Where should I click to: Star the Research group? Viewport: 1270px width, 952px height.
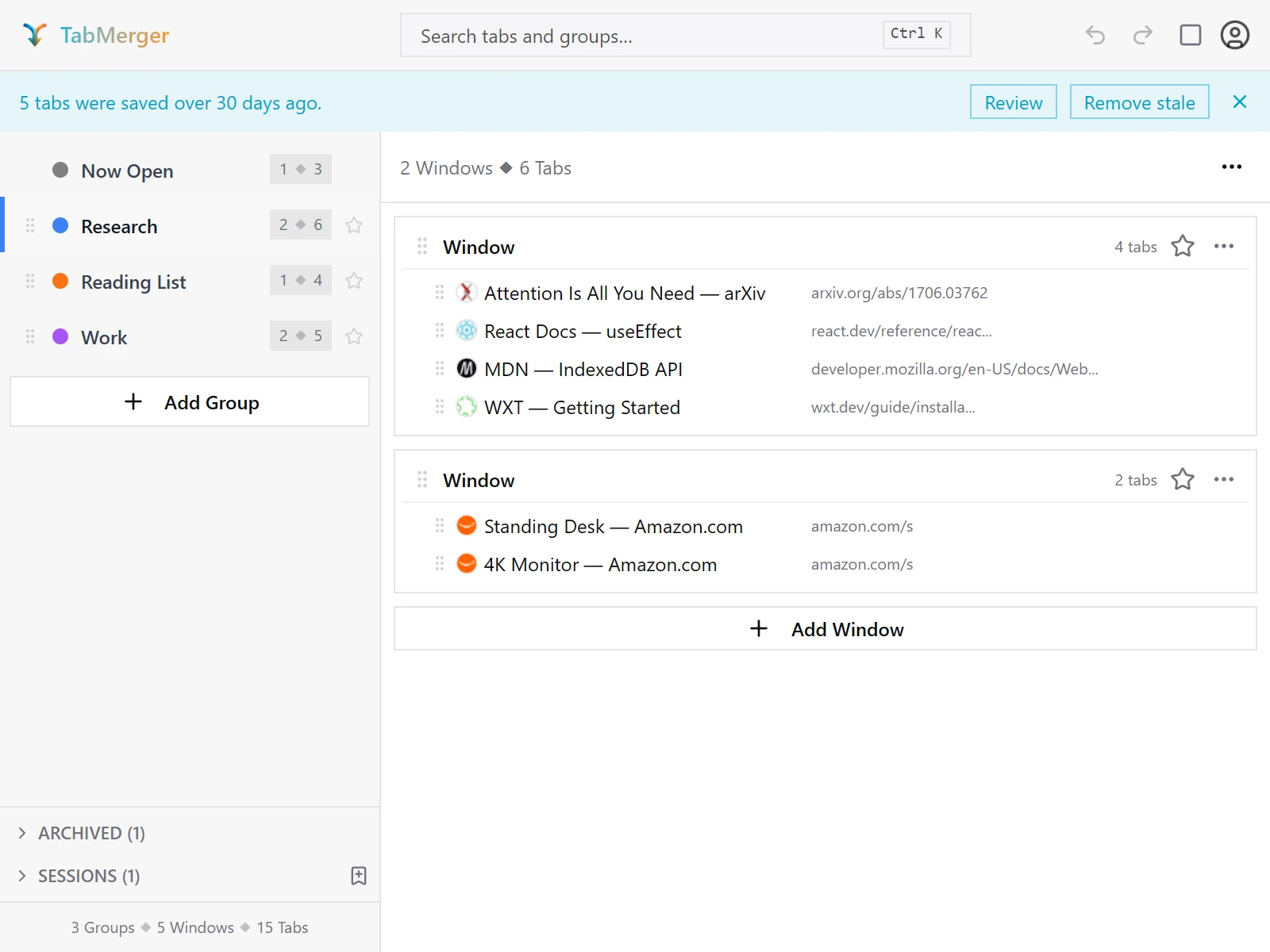[354, 225]
